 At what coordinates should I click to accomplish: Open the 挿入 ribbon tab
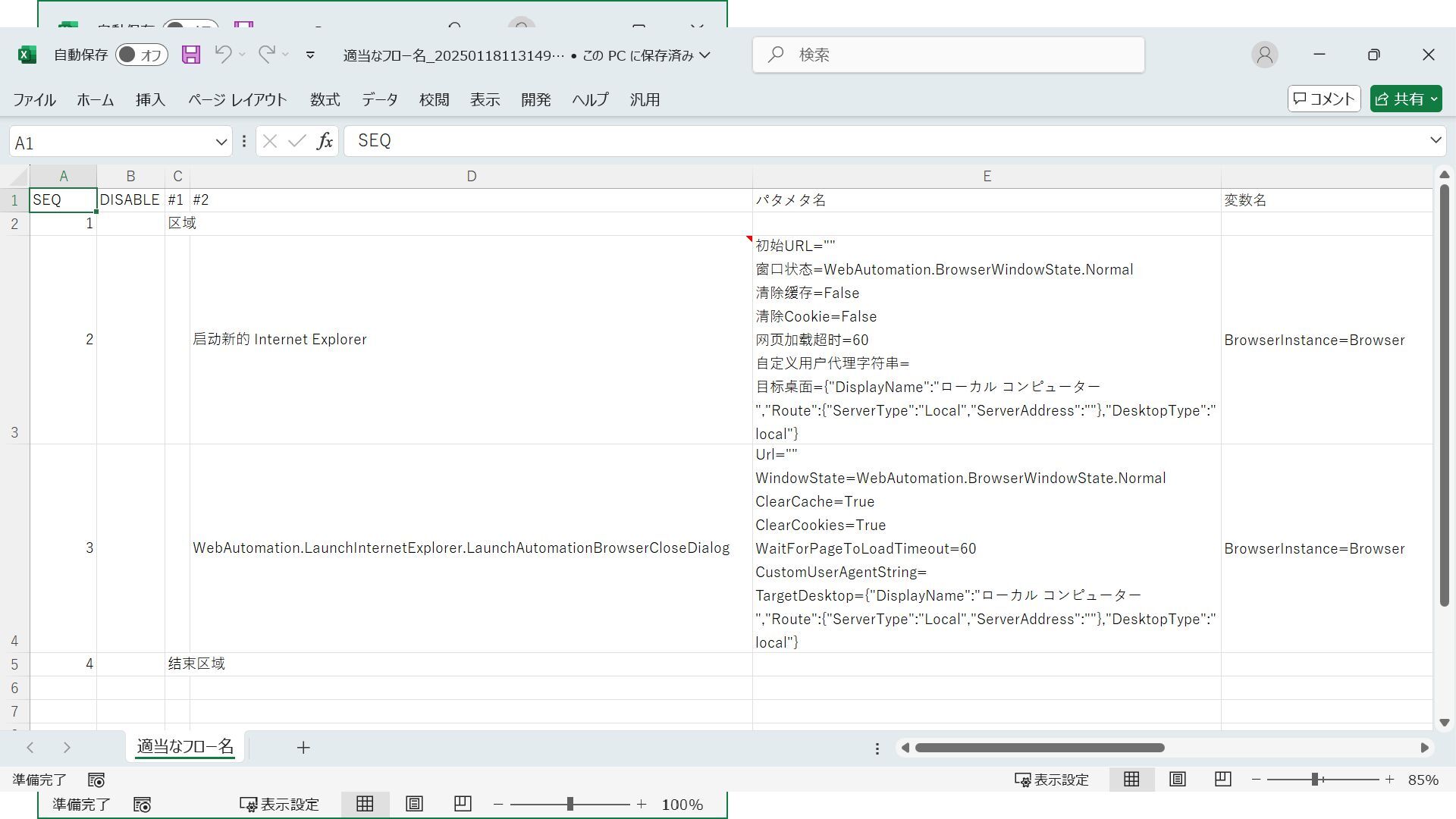point(150,99)
